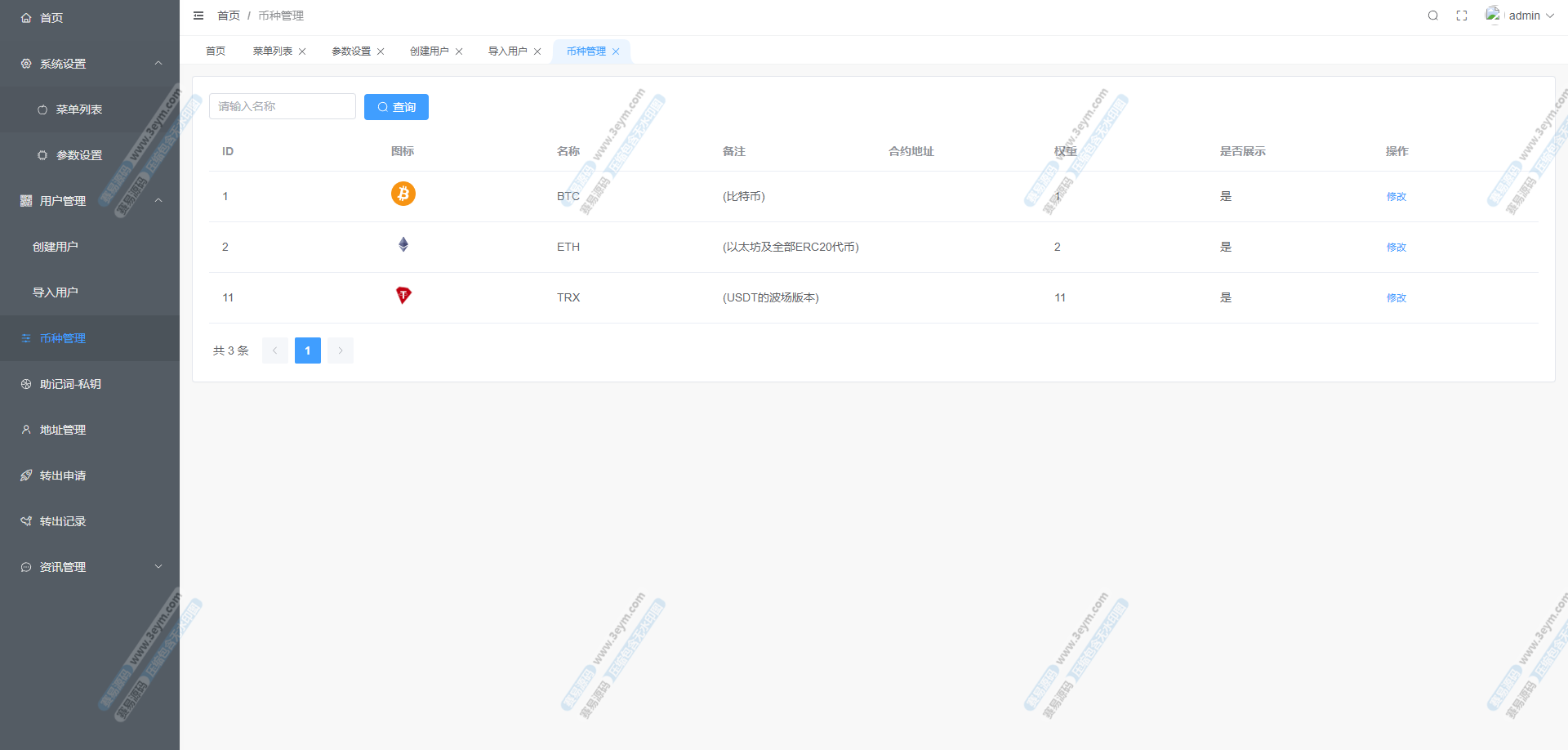Select page 1 in pagination
This screenshot has width=1568, height=750.
[x=307, y=350]
